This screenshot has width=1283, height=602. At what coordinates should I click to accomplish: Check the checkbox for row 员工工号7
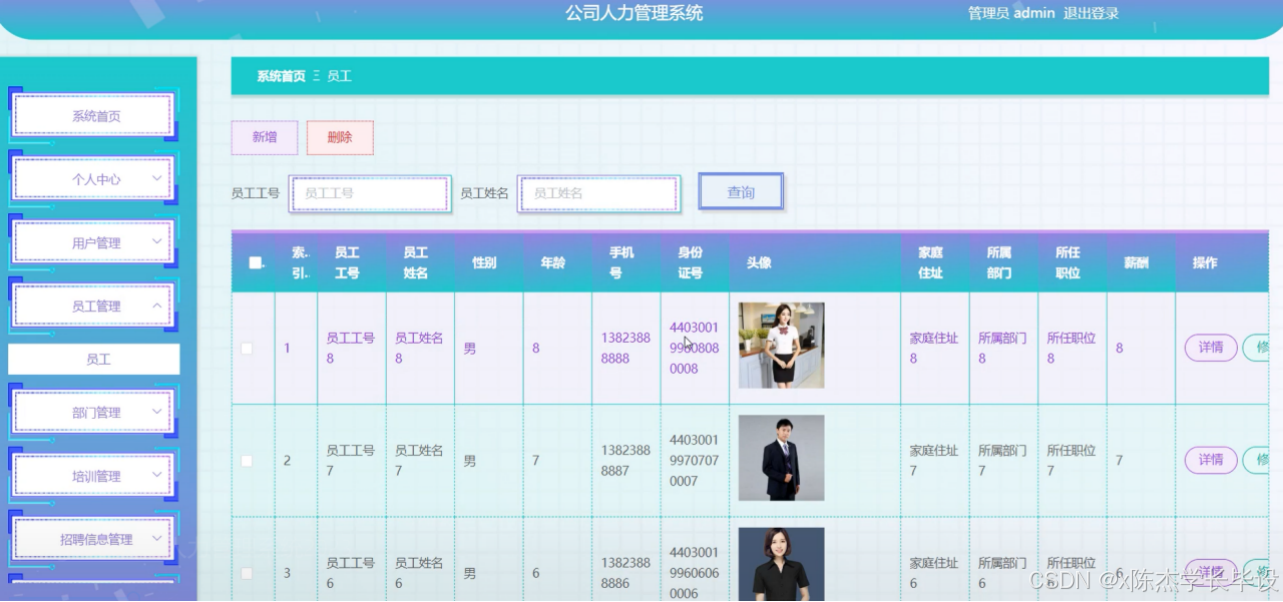click(247, 461)
